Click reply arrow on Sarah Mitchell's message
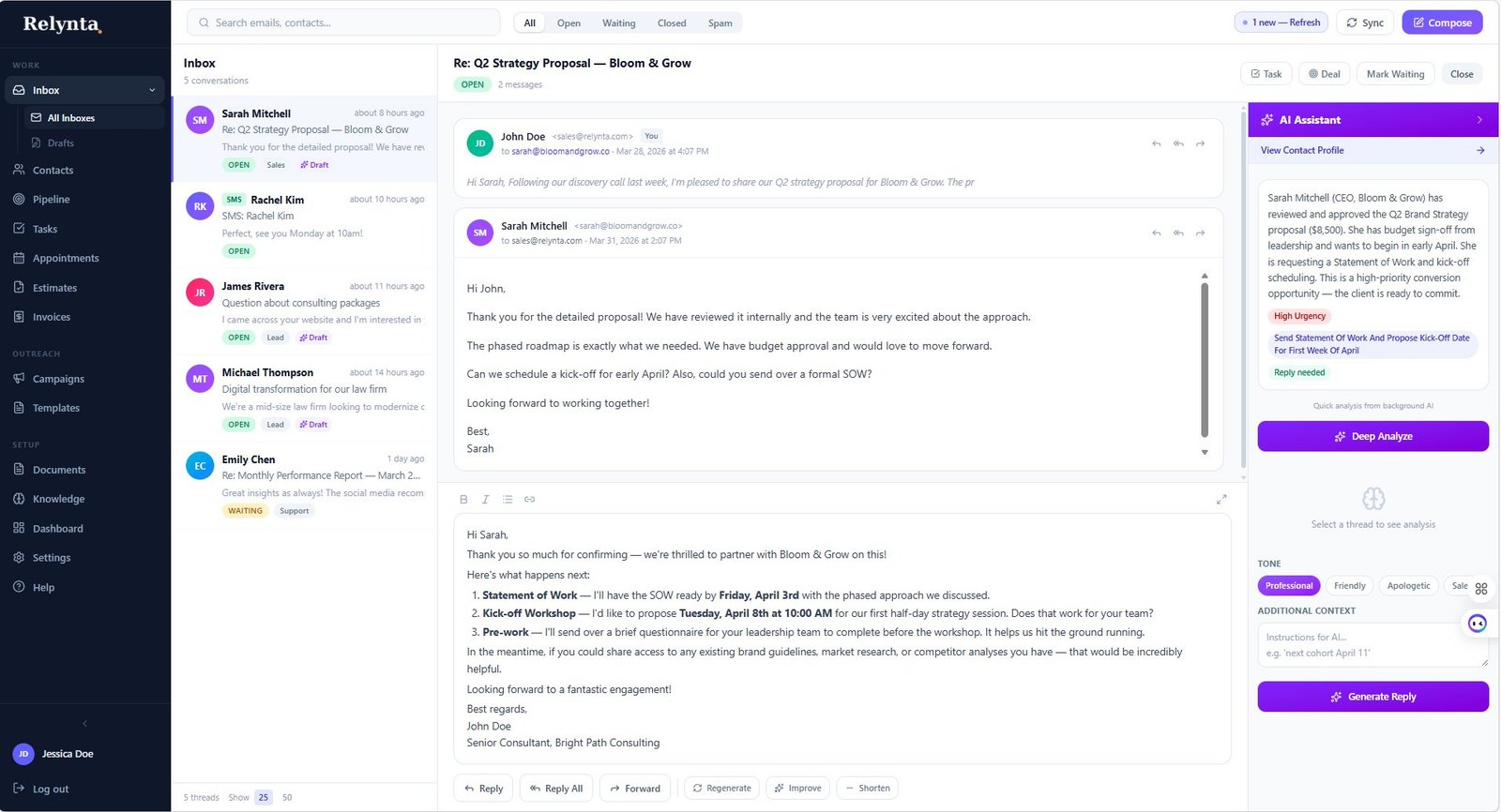 click(x=1157, y=233)
